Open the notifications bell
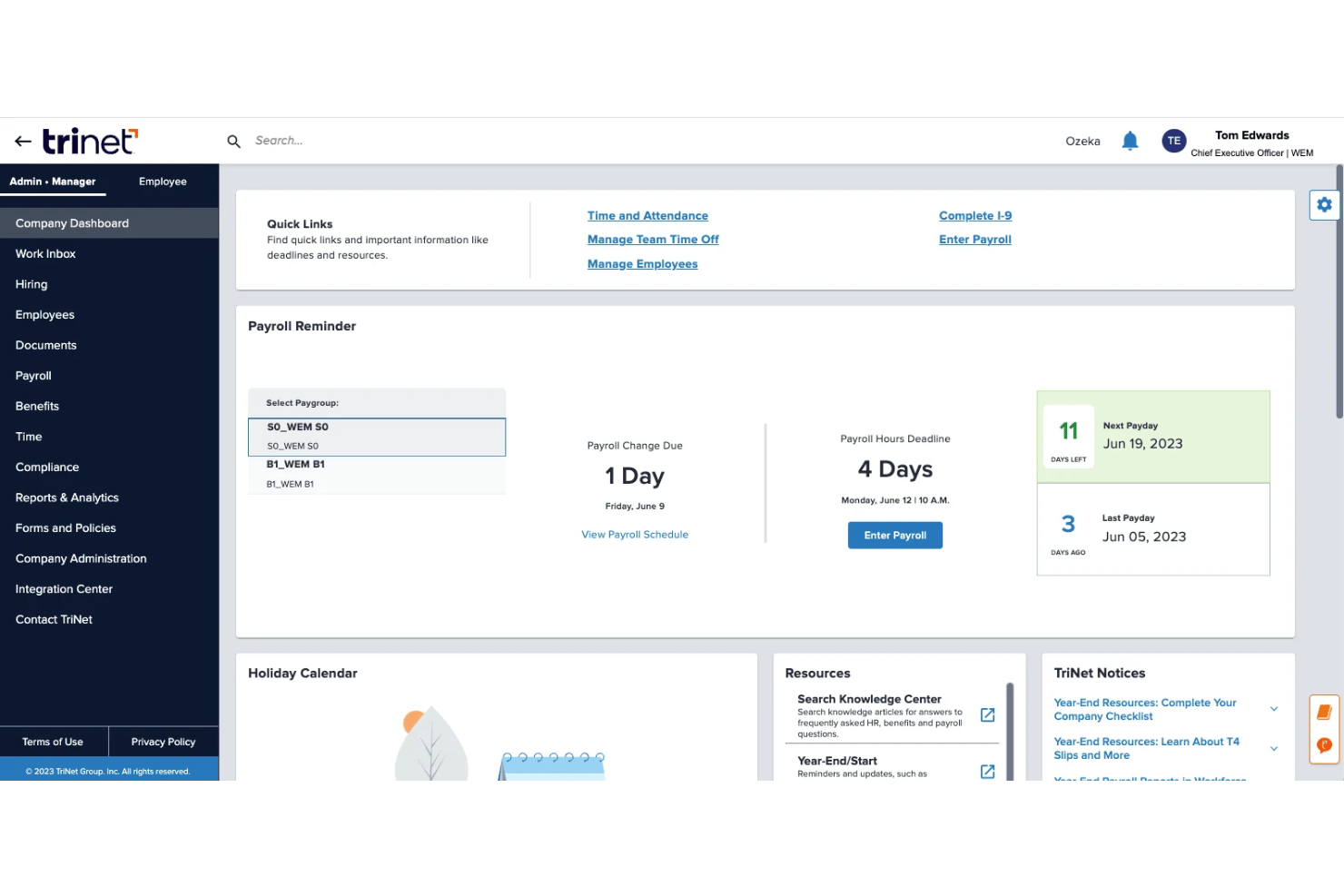This screenshot has height=896, width=1344. click(1130, 141)
